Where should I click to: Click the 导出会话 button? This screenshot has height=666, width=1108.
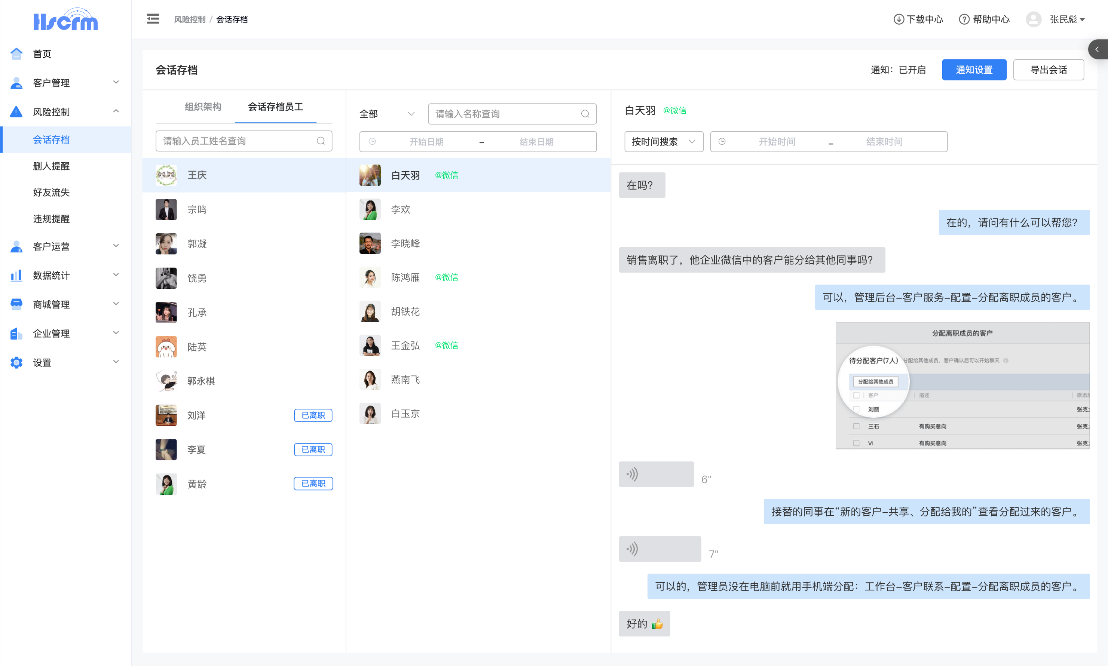pos(1048,70)
